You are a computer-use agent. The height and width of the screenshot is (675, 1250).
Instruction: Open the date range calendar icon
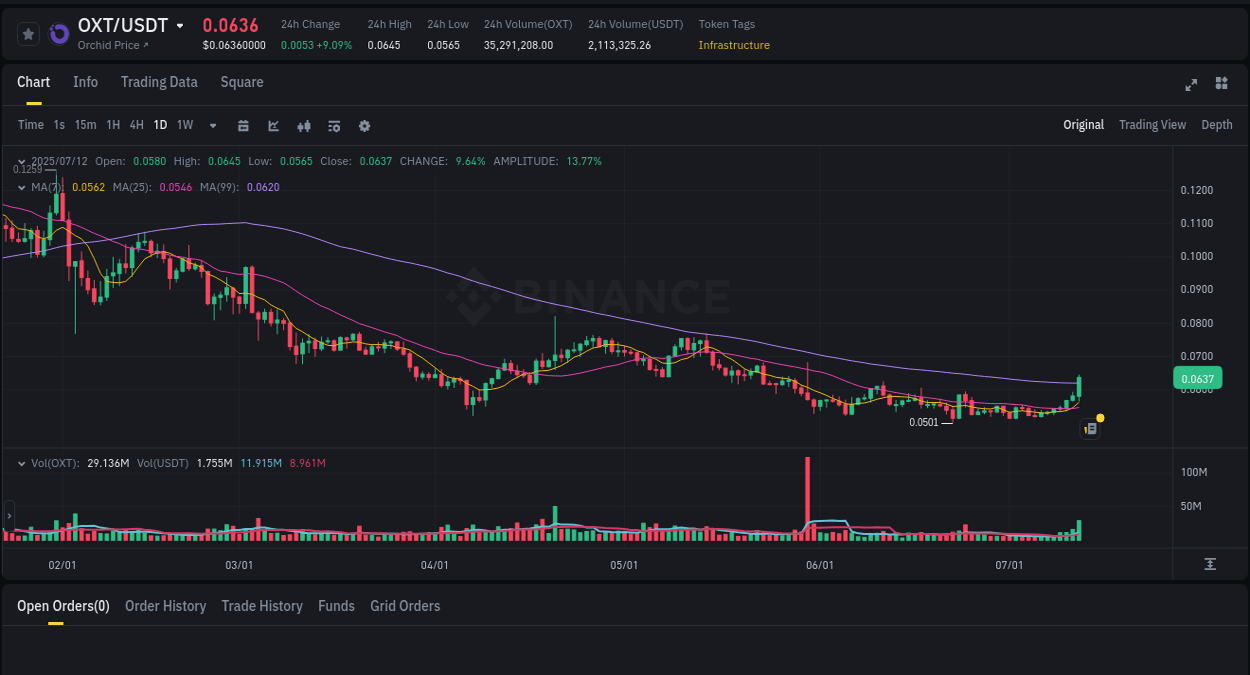tap(243, 126)
